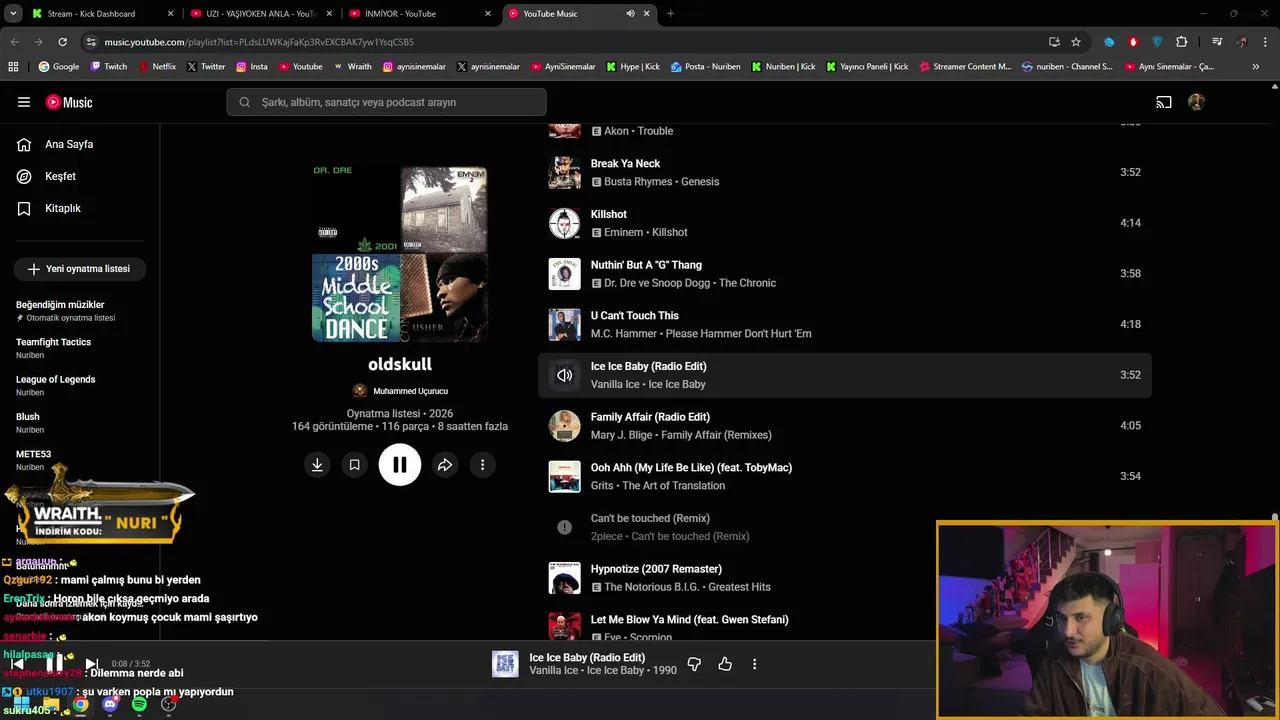Play Killshot by Eminem

pos(609,215)
